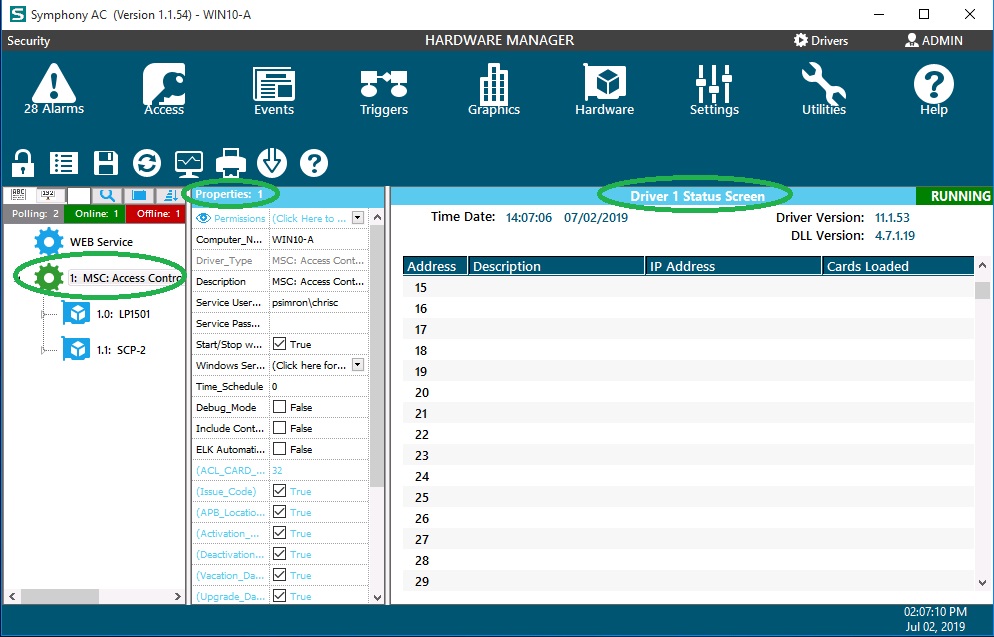Open the Help question-mark module
This screenshot has width=994, height=637.
934,89
